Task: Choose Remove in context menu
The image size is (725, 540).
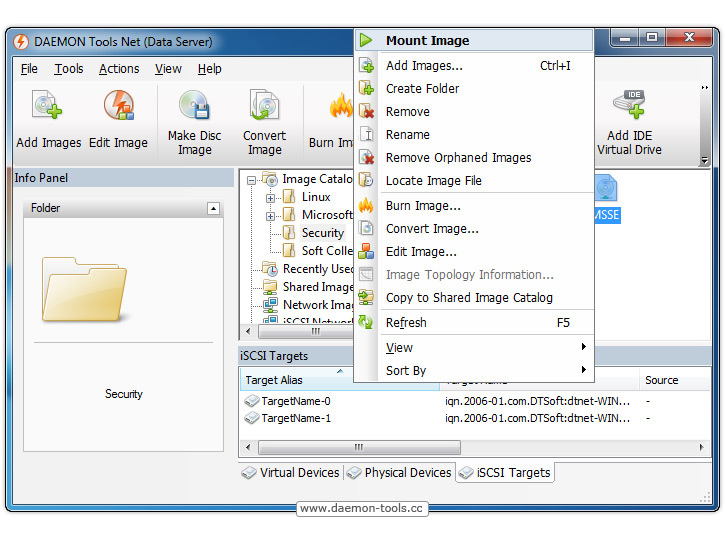Action: tap(474, 111)
